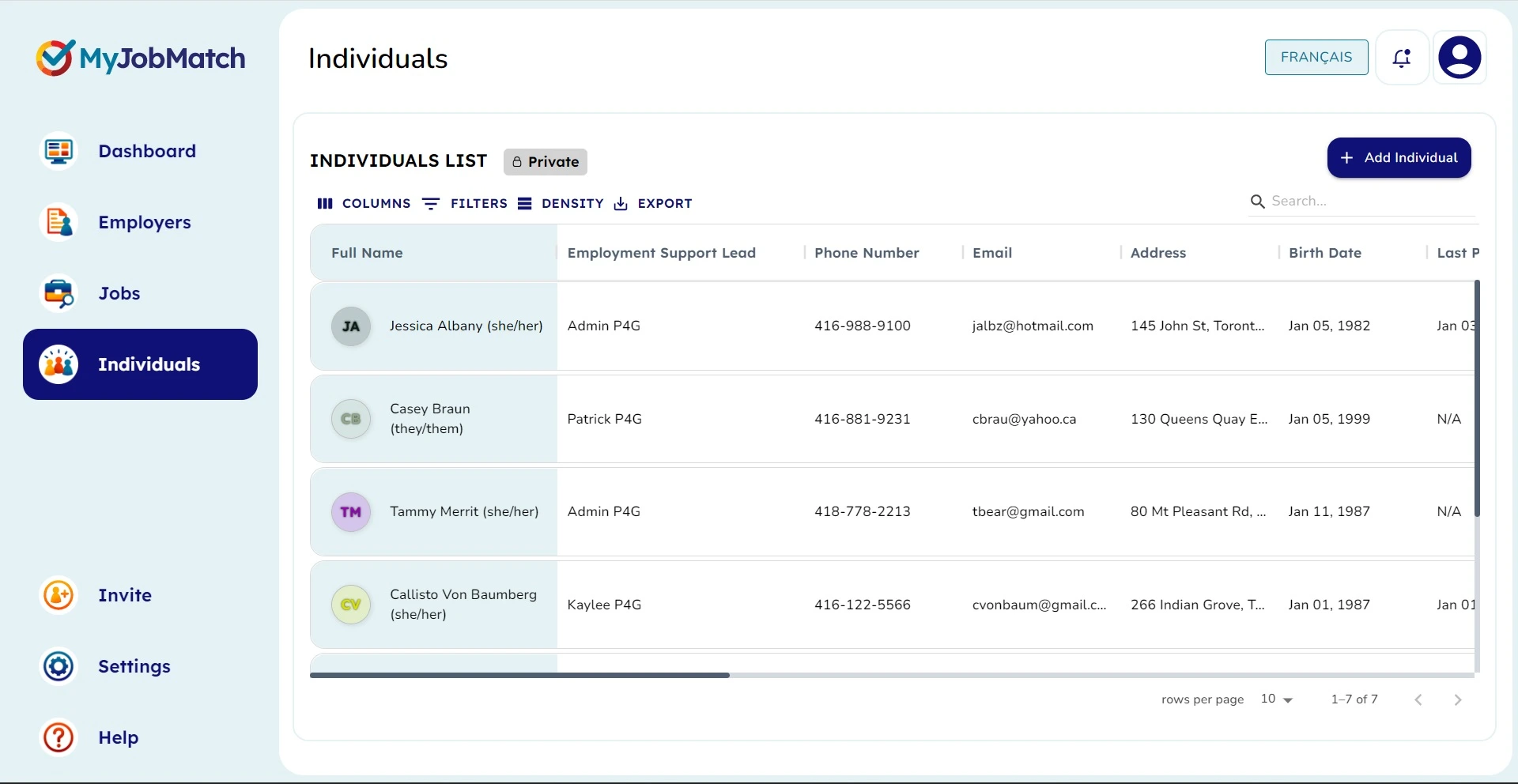
Task: Go to next page arrow
Action: click(x=1458, y=699)
